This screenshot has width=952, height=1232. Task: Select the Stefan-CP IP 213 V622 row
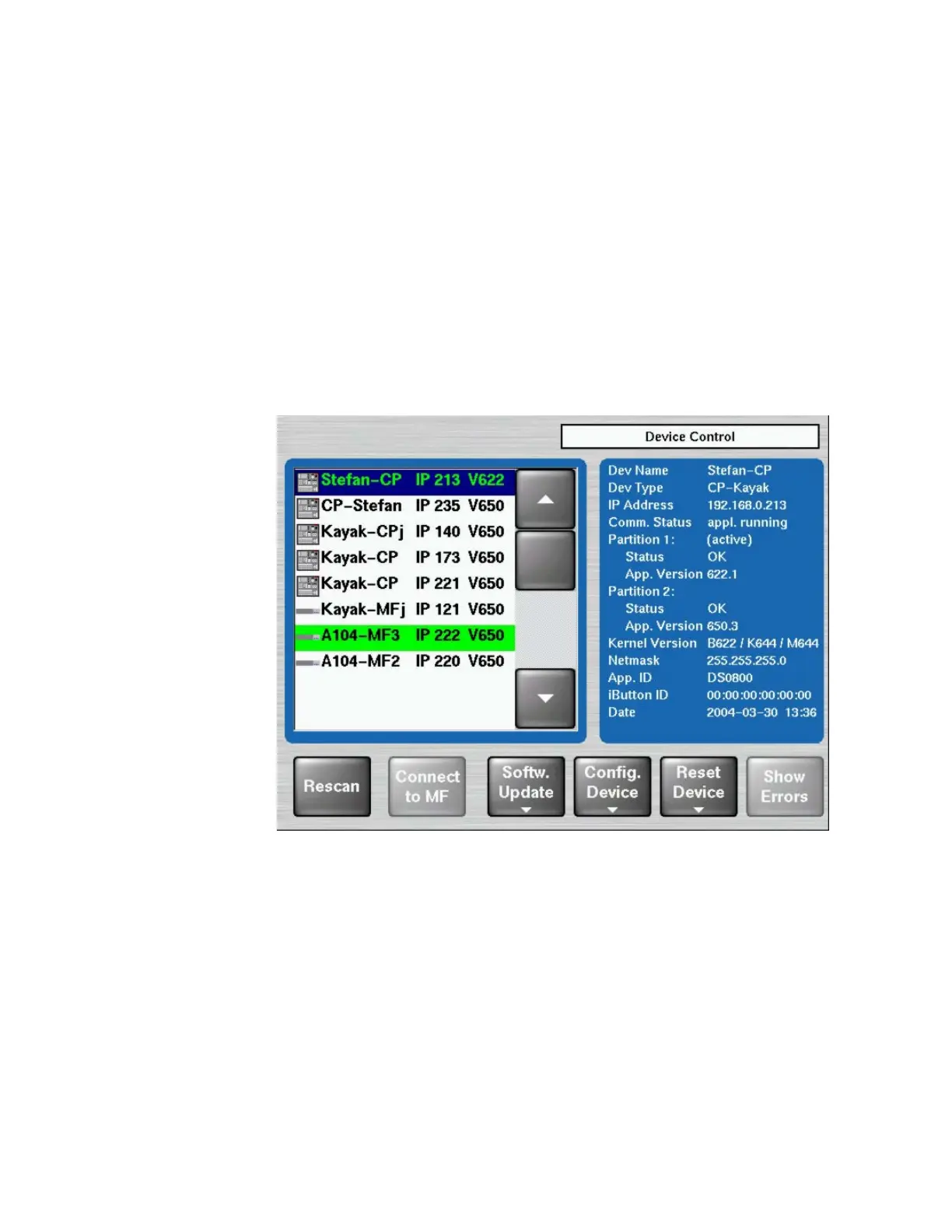pos(404,481)
